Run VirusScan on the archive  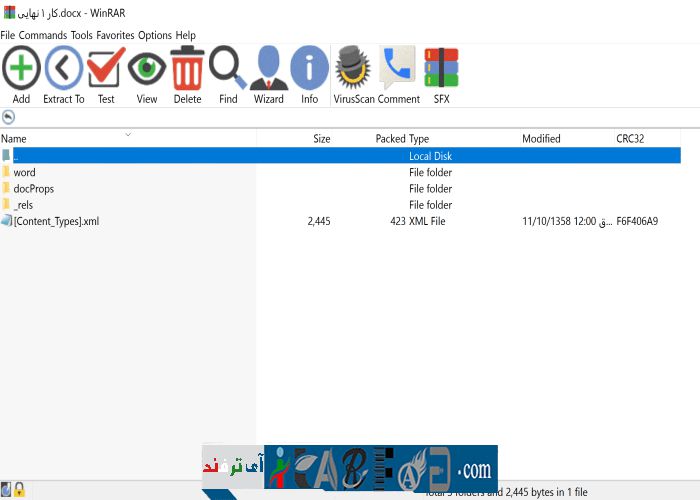[353, 70]
